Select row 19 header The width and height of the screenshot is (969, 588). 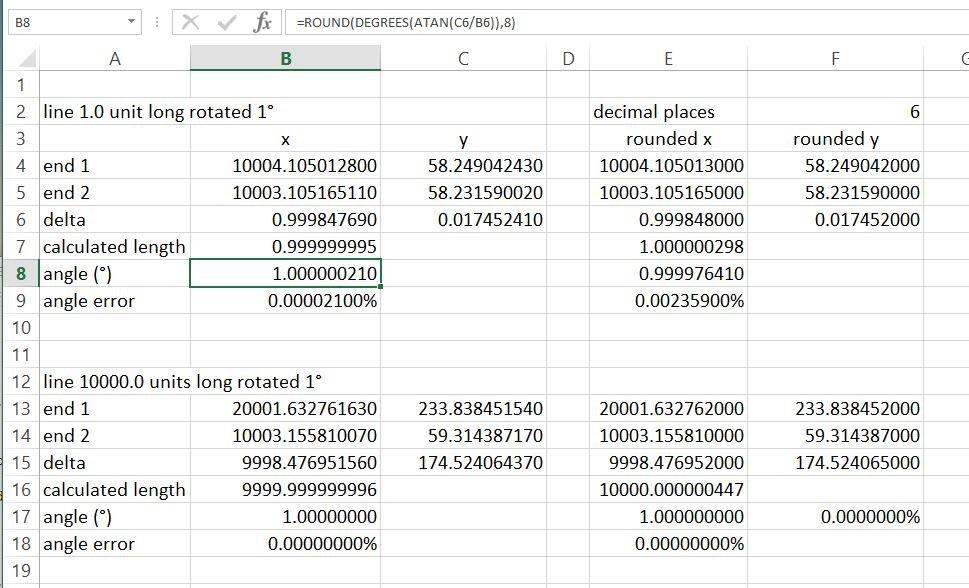[21, 570]
